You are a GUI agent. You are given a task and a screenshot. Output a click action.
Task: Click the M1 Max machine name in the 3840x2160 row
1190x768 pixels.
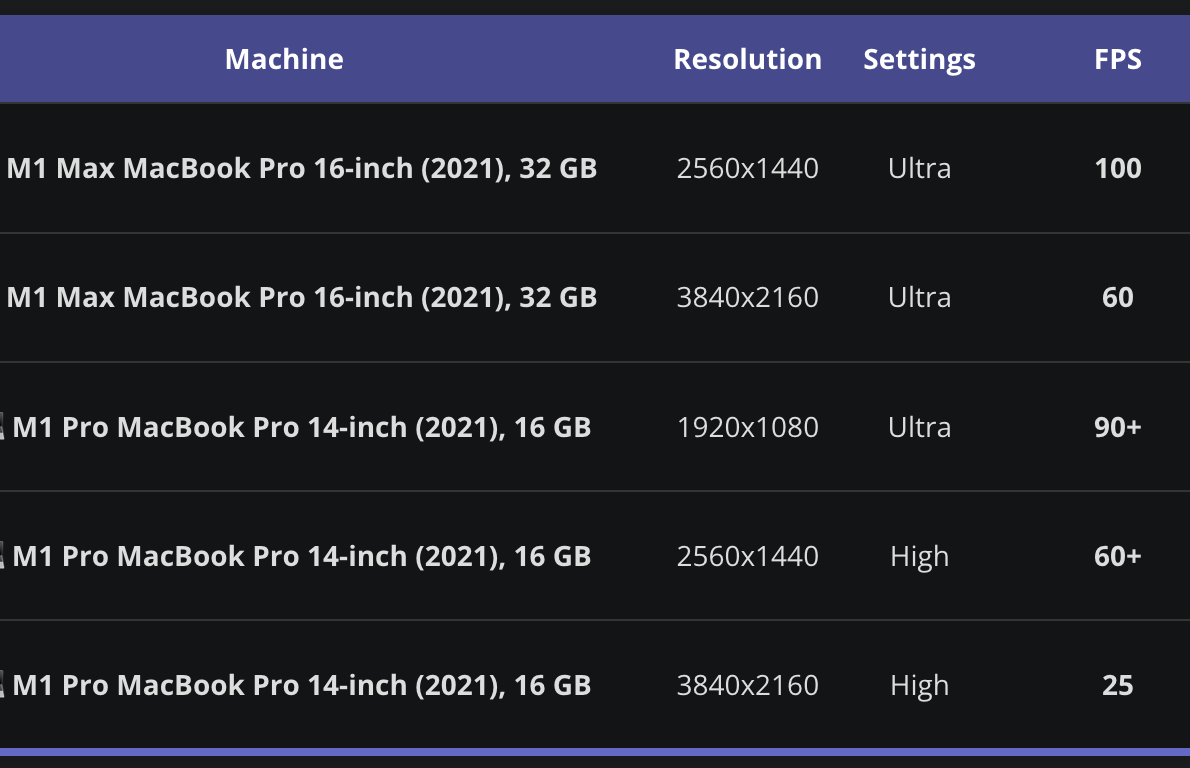click(x=302, y=297)
